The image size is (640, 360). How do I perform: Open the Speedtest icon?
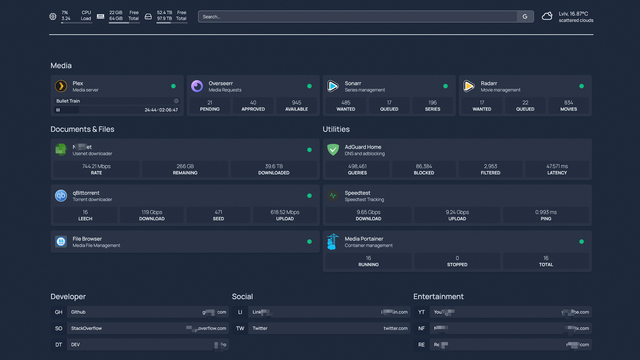pyautogui.click(x=333, y=196)
